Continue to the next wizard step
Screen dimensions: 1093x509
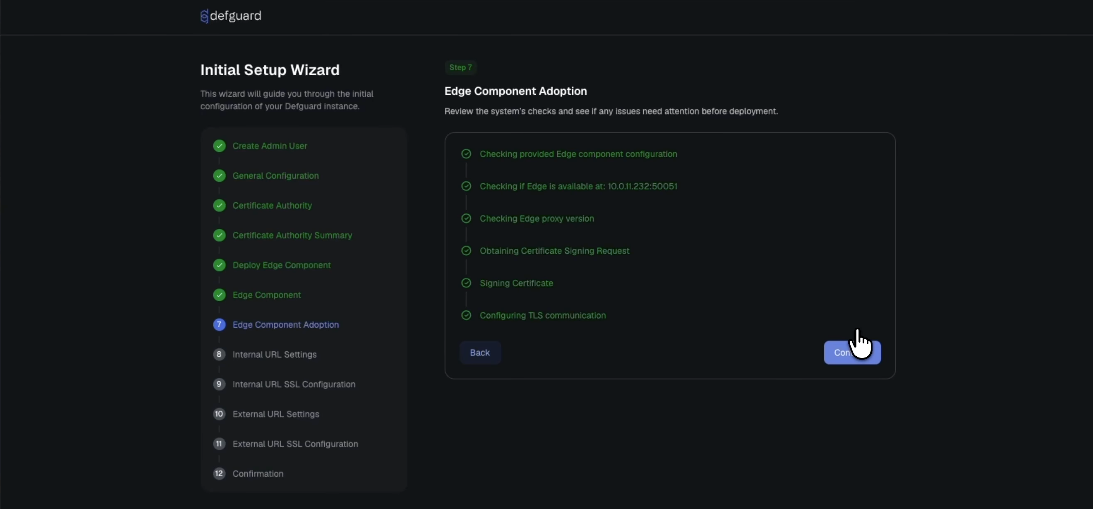(852, 353)
